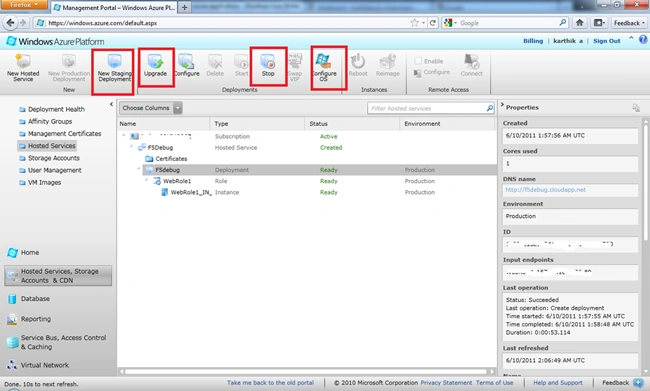
Task: Select VM Images in sidebar
Action: (40, 182)
